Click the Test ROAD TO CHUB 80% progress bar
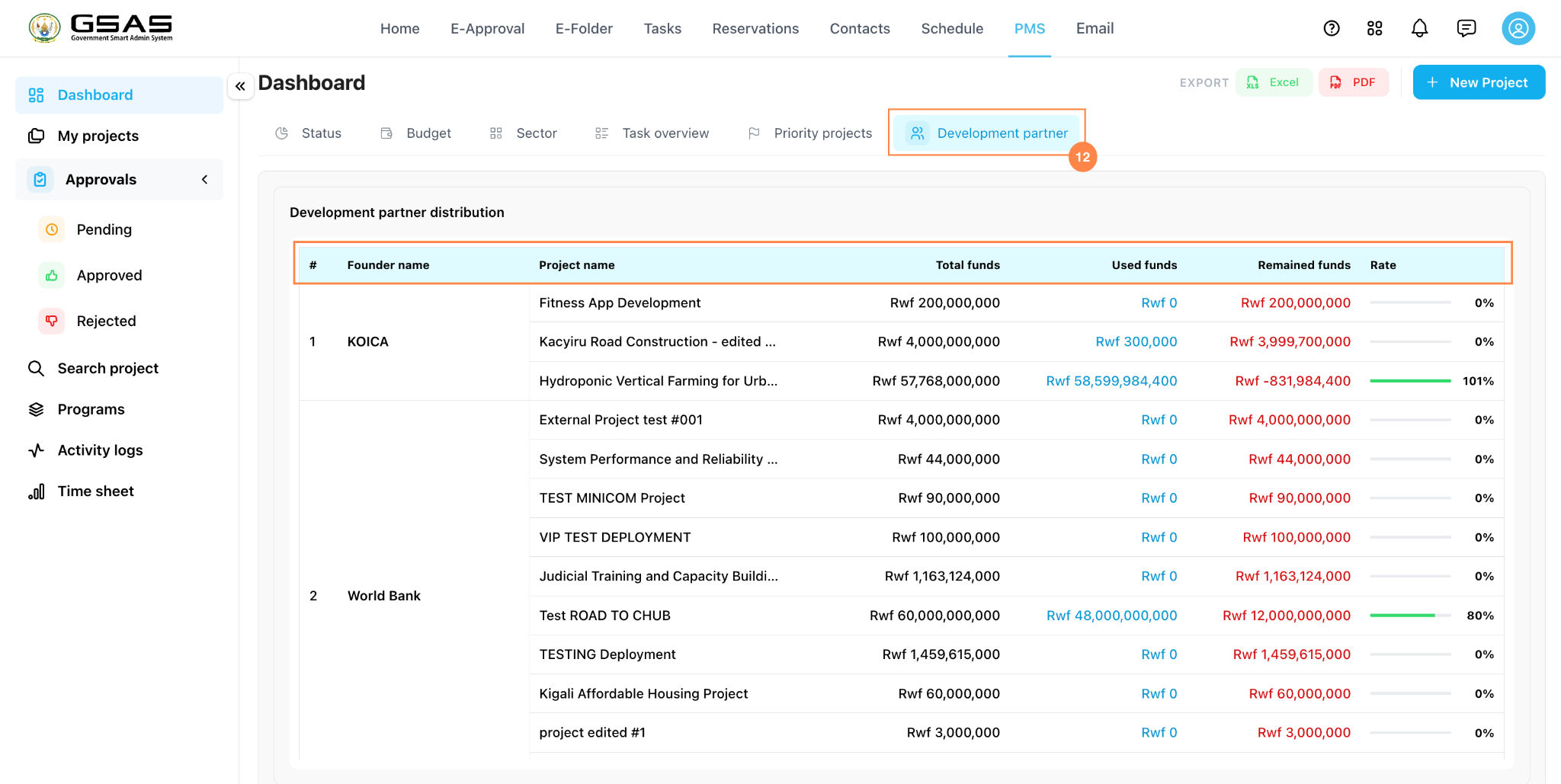Viewport: 1561px width, 784px height. (x=1410, y=616)
